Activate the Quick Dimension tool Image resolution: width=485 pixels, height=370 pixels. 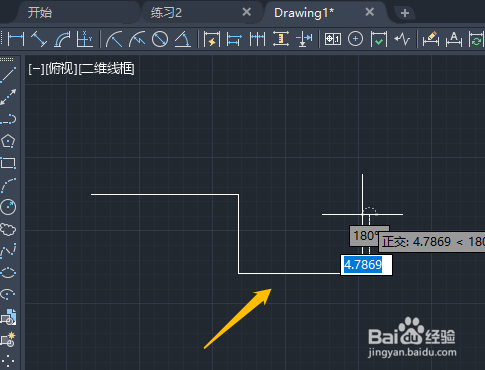pyautogui.click(x=212, y=39)
